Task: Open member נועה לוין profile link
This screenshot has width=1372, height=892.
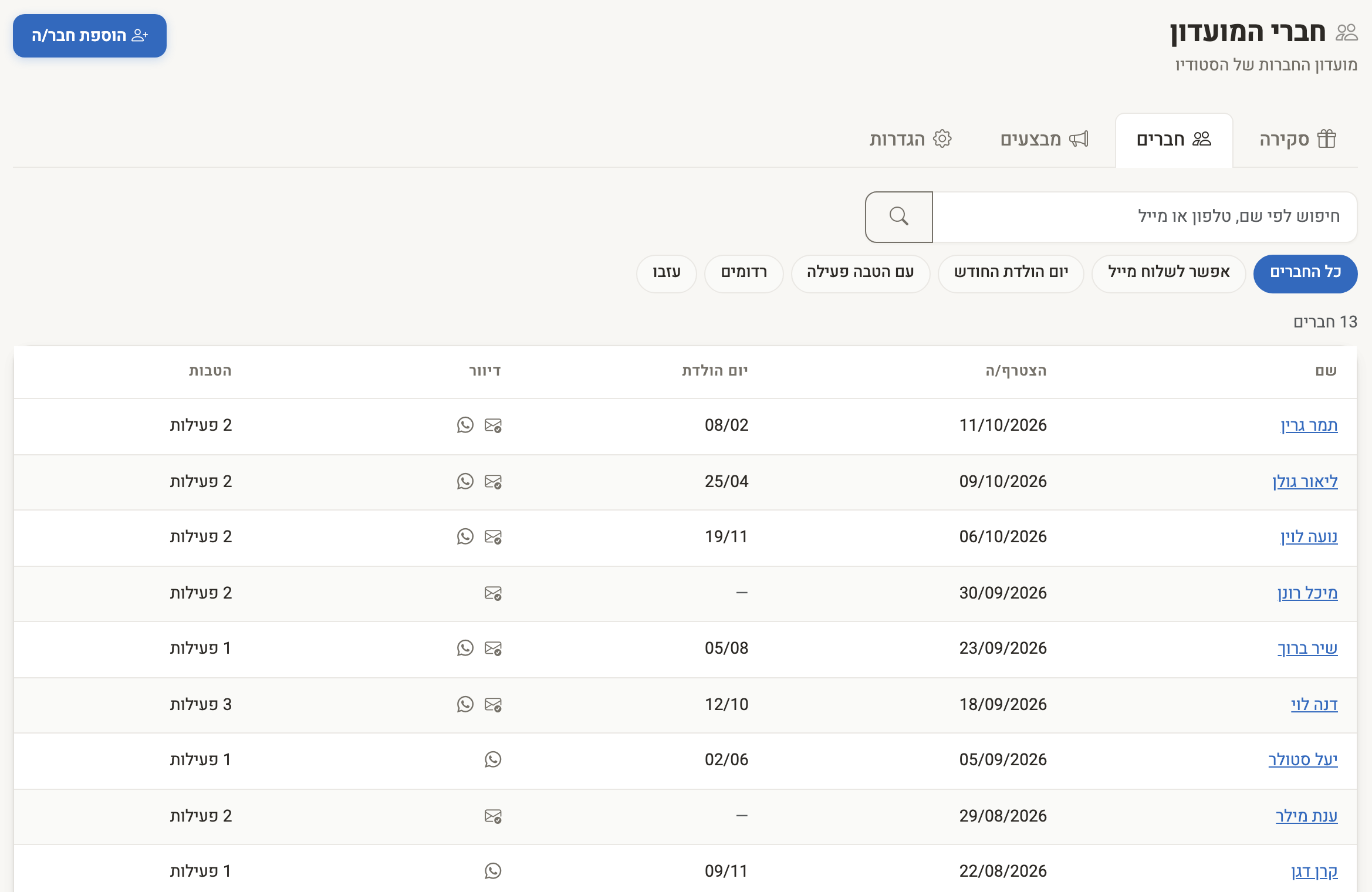Action: 1309,536
